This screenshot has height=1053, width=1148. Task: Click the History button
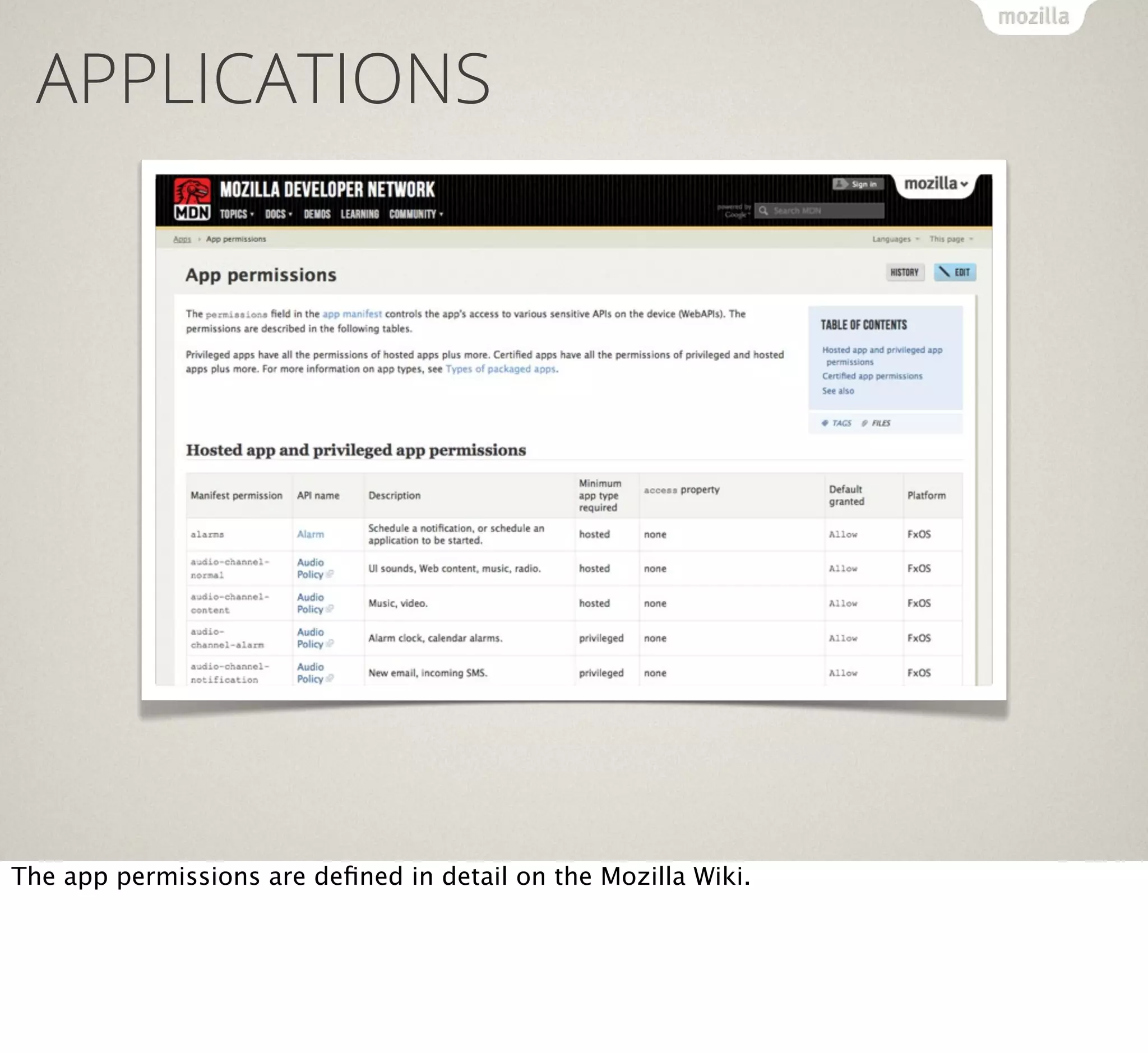coord(905,273)
